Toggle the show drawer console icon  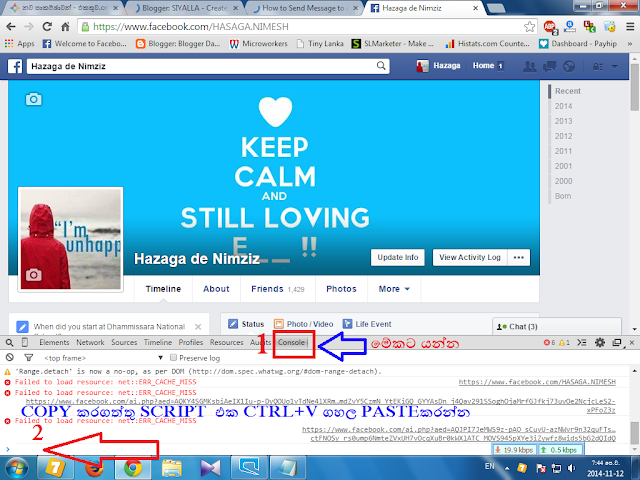pos(582,342)
